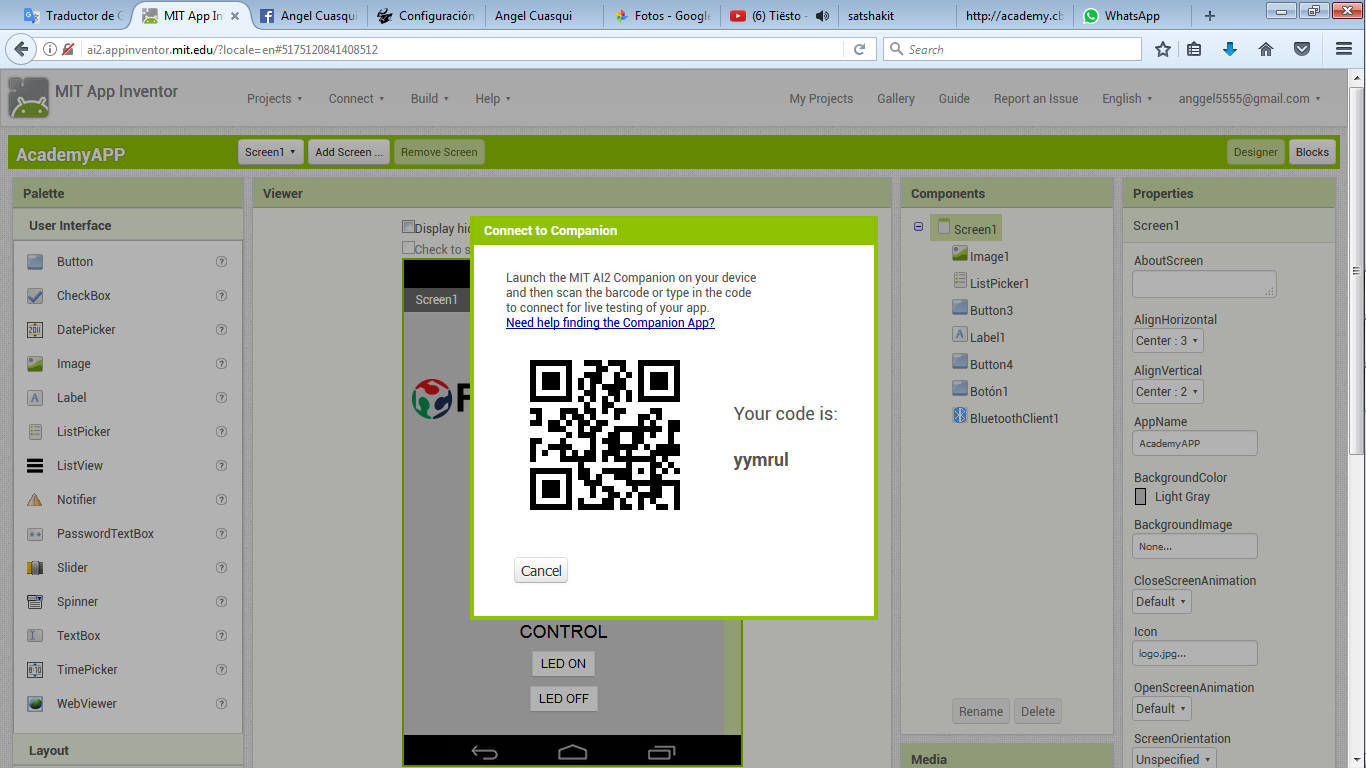Edit the AppName field AcademyAPP
The image size is (1366, 768).
pyautogui.click(x=1195, y=443)
